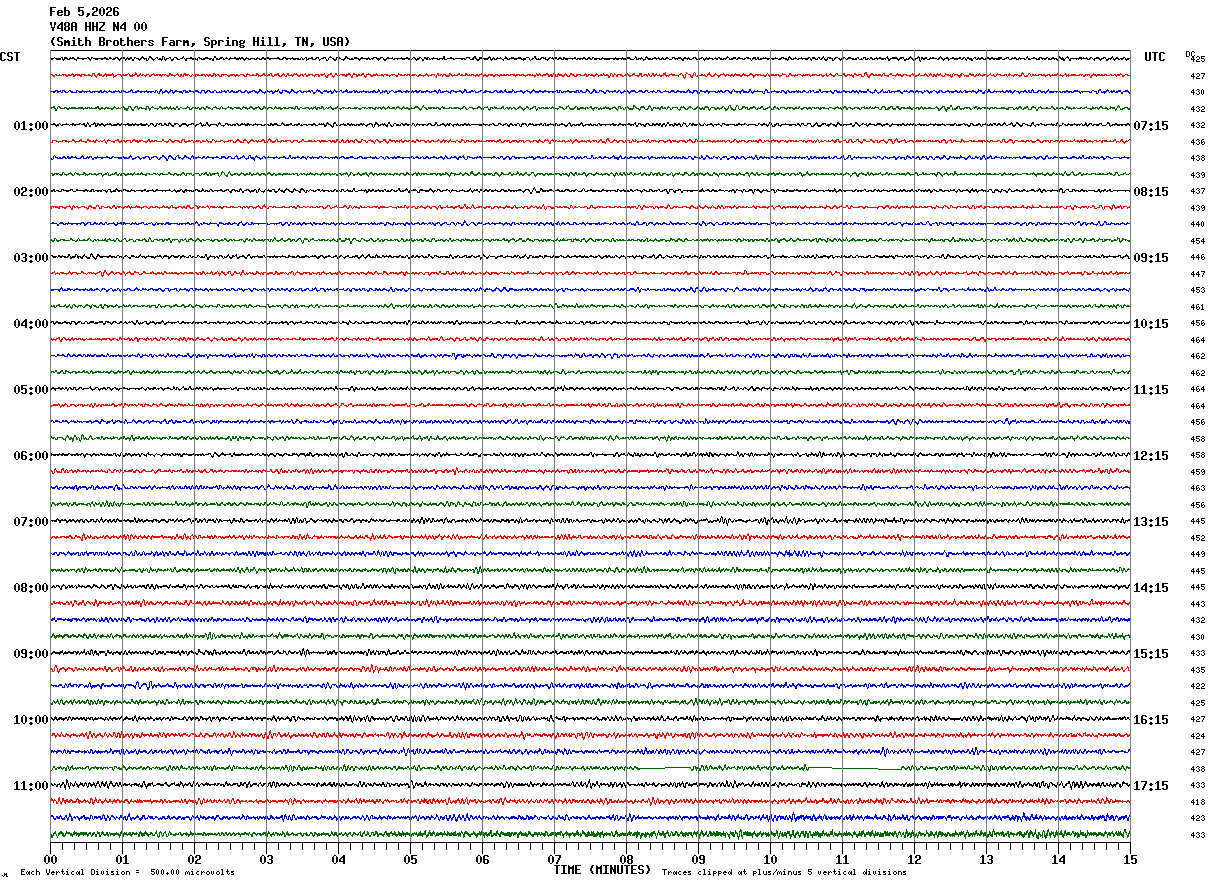The width and height of the screenshot is (1210, 886).
Task: Click the 13:15 UTC time label
Action: click(x=1151, y=522)
